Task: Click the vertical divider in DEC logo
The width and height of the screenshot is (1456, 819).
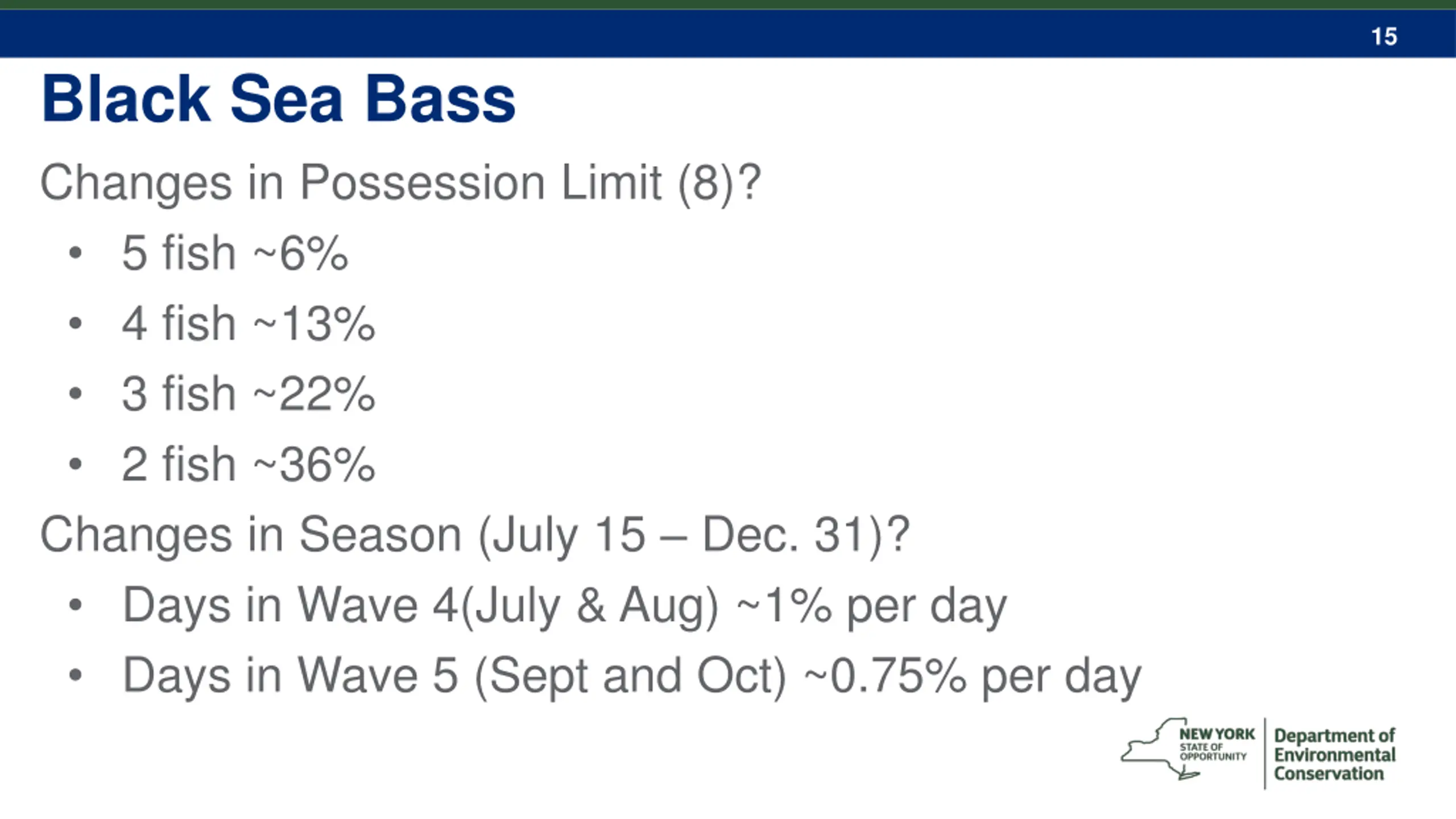Action: click(1265, 754)
